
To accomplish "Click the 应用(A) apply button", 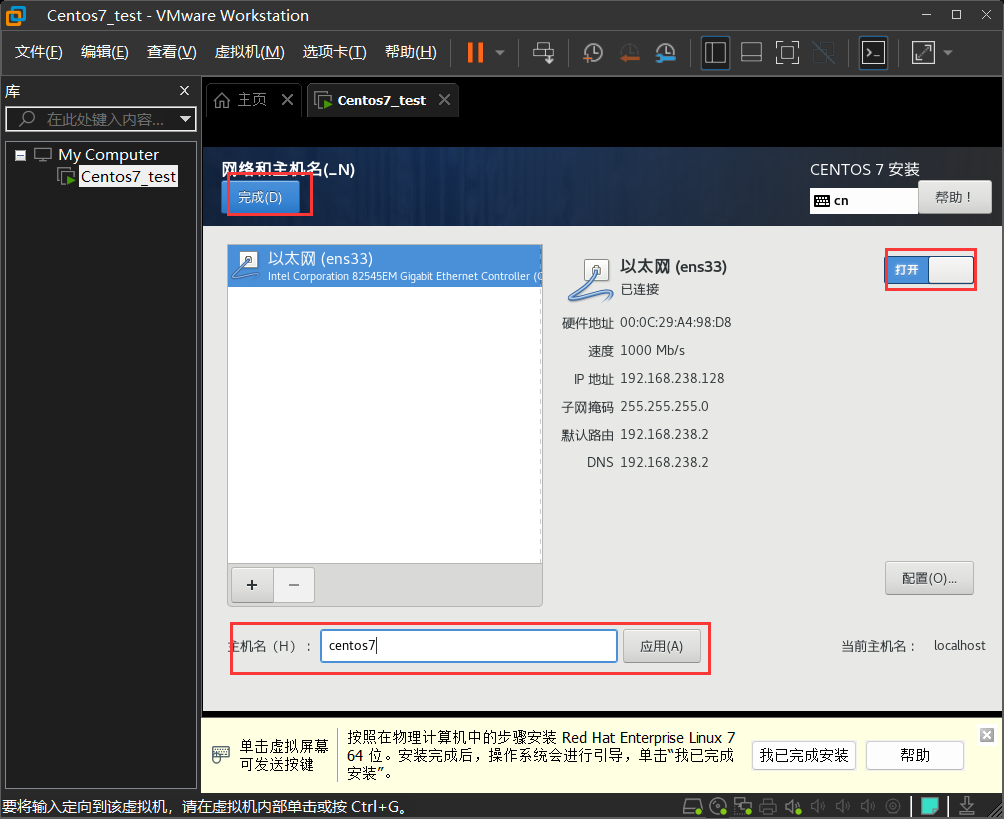I will [x=661, y=646].
